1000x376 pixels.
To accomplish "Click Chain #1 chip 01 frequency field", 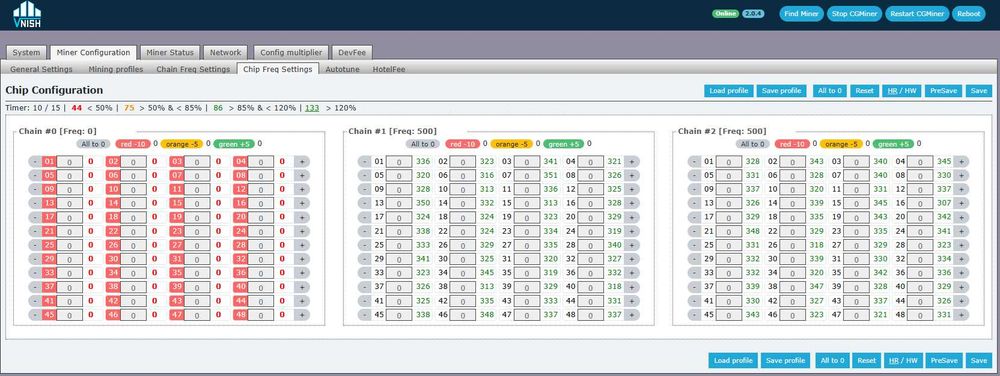I will point(399,162).
